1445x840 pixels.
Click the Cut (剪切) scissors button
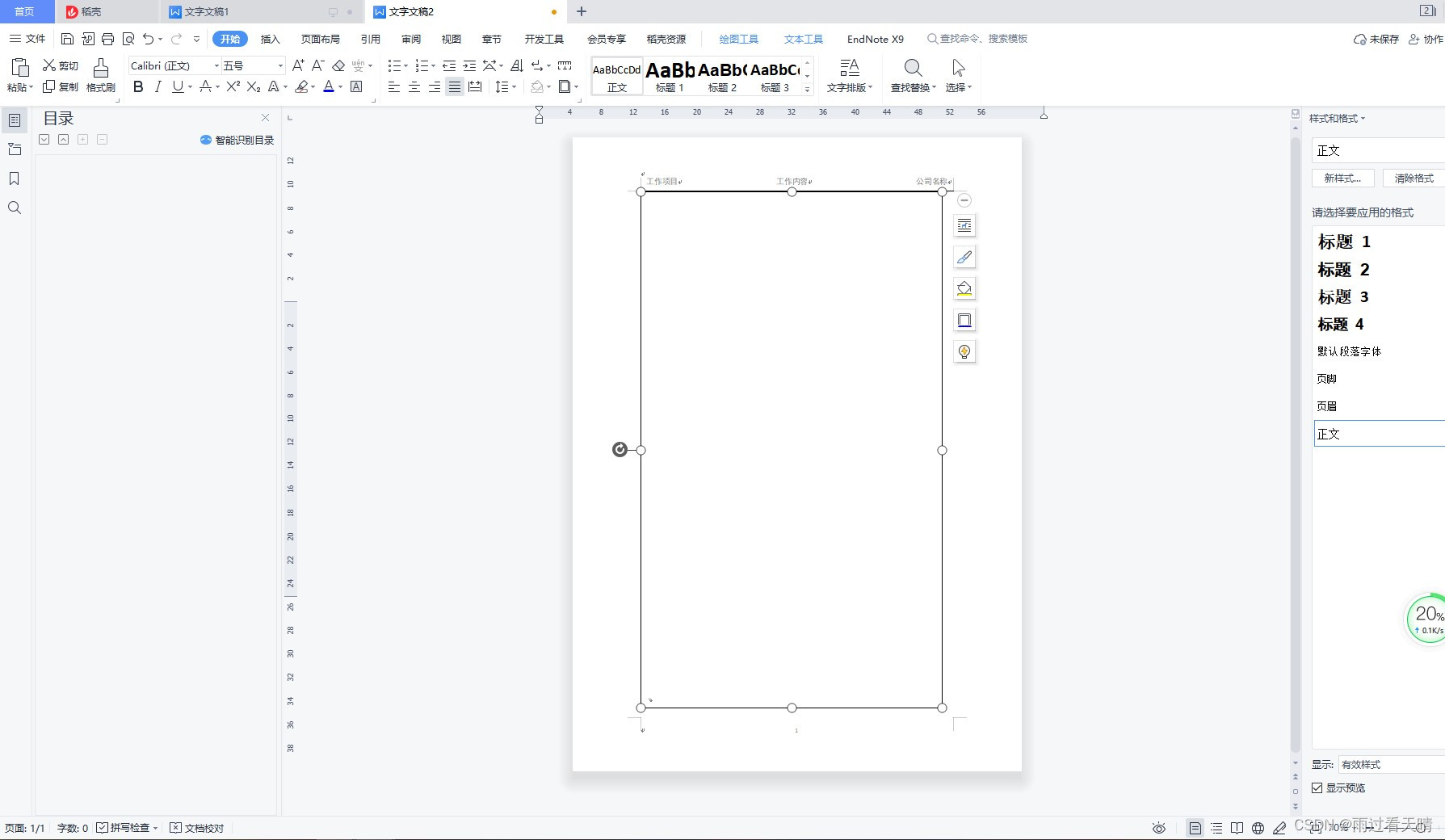tap(61, 65)
